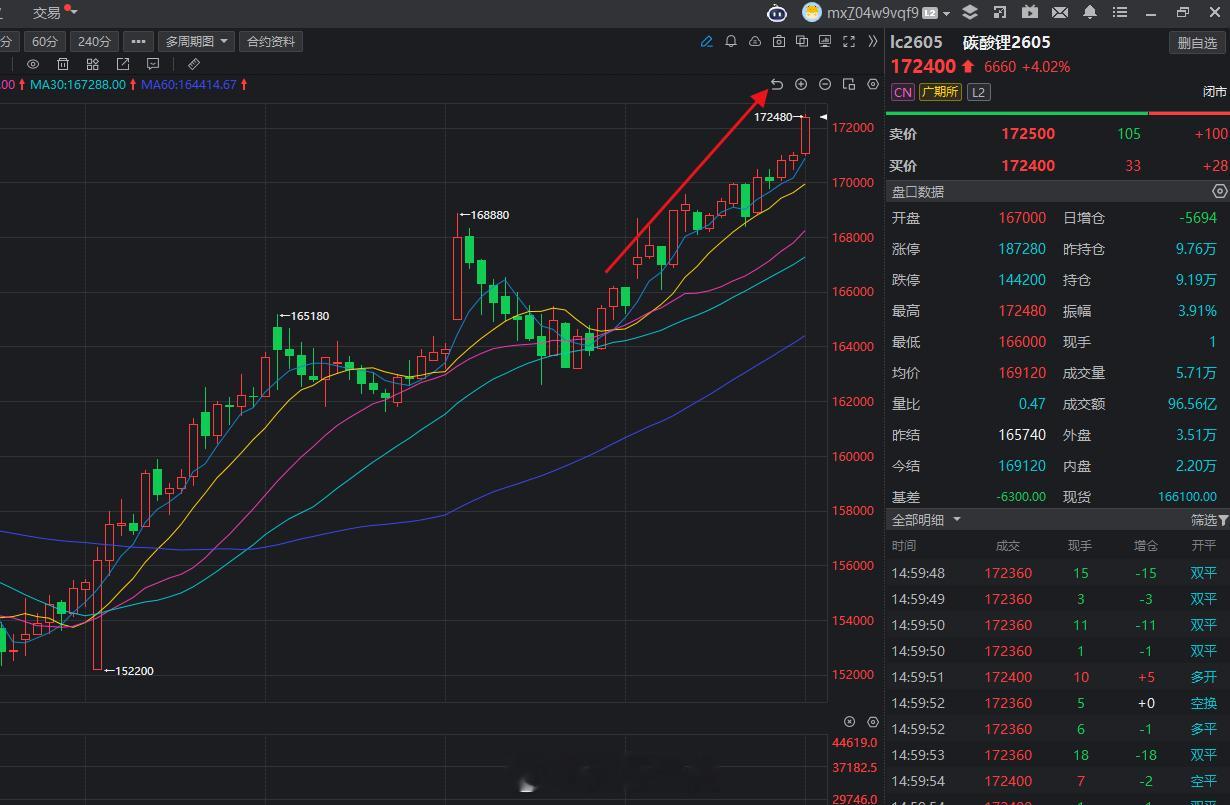Screen dimensions: 1230x805
Task: Click the 168880 peak price label
Action: coord(492,215)
